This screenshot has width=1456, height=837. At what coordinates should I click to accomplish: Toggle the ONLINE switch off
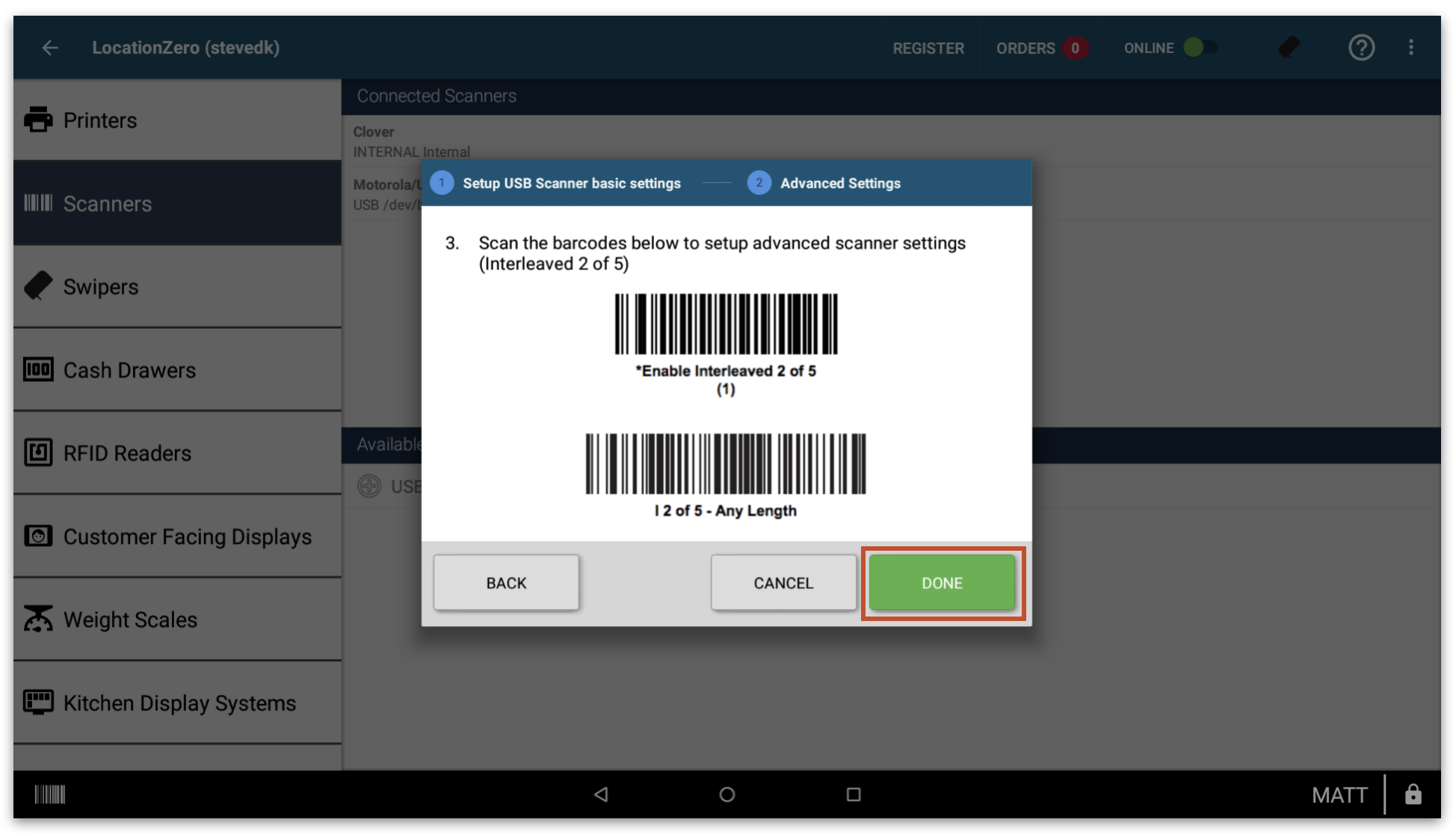pos(1200,47)
